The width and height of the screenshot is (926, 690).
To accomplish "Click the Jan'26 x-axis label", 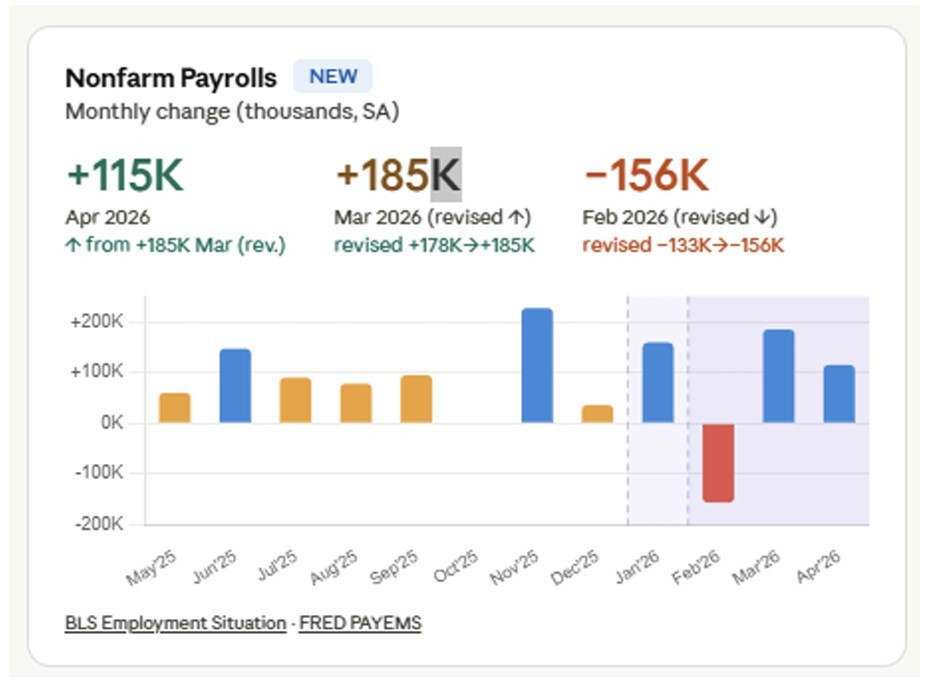I will click(637, 567).
